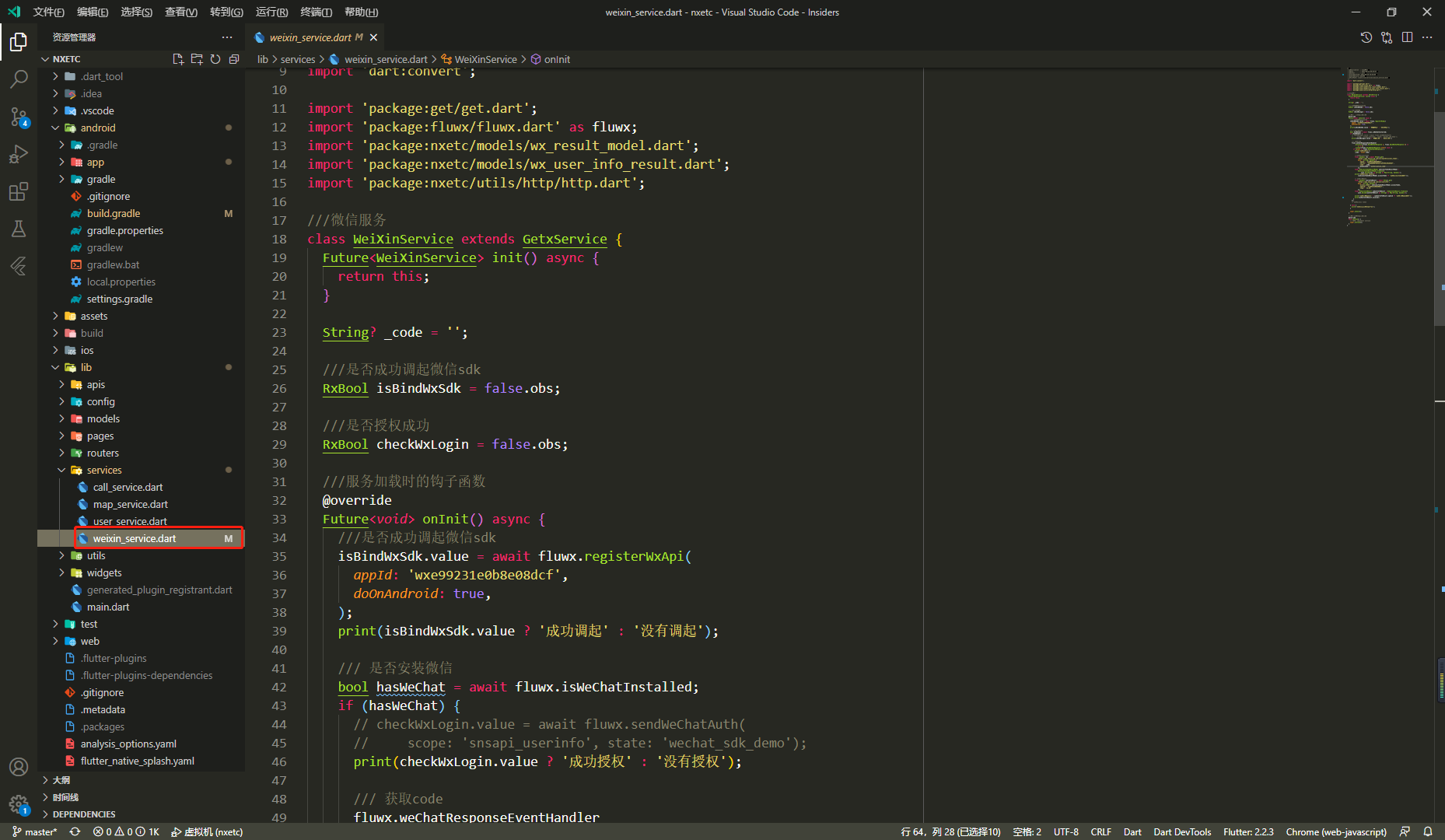Open changes compare icon in editor toolbar
1445x840 pixels.
click(1387, 37)
